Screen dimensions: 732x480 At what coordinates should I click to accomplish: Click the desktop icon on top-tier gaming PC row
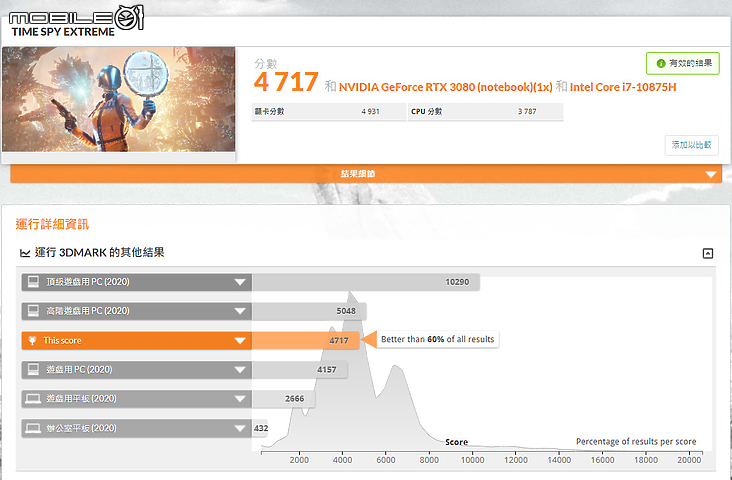pyautogui.click(x=33, y=282)
